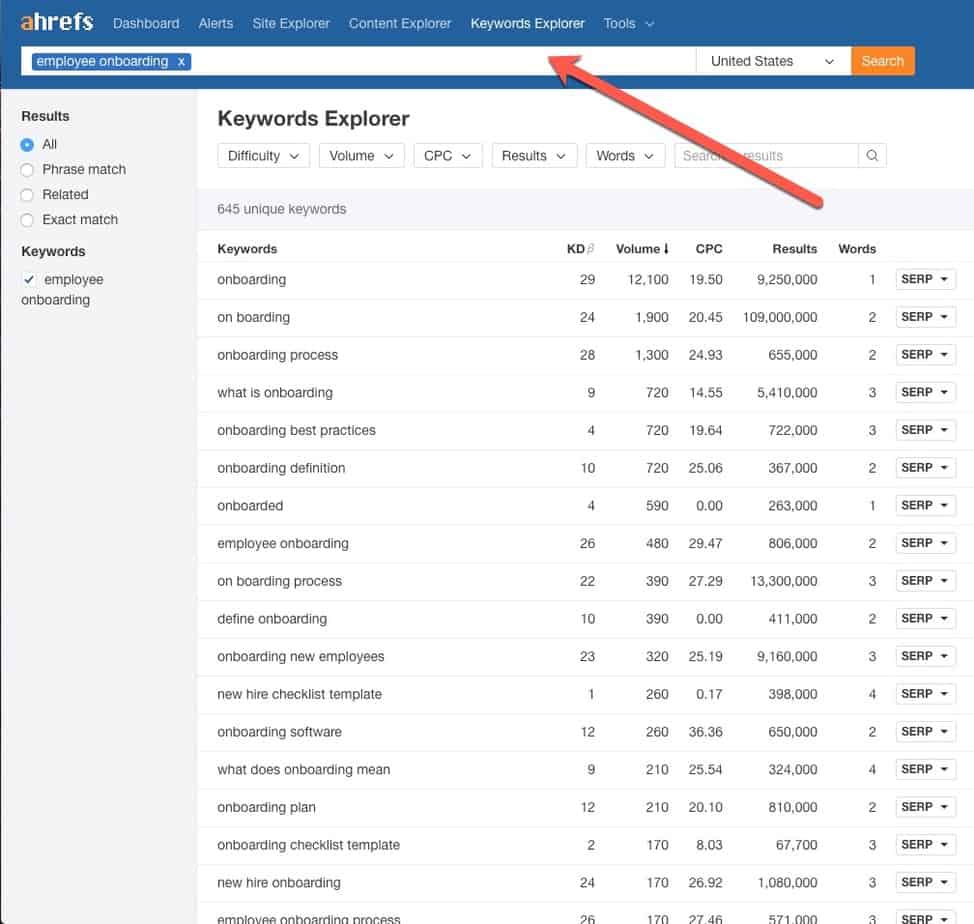Click the orange Search button

(x=882, y=61)
